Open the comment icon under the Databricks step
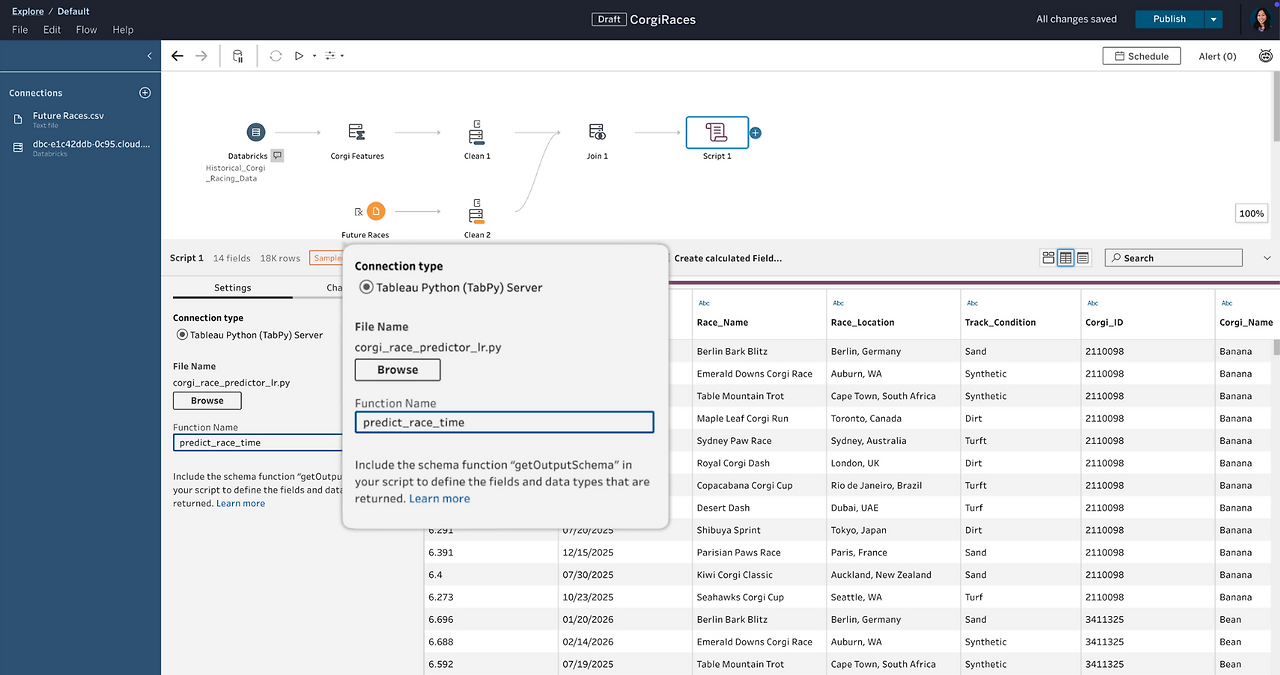The width and height of the screenshot is (1280, 675). coord(277,155)
